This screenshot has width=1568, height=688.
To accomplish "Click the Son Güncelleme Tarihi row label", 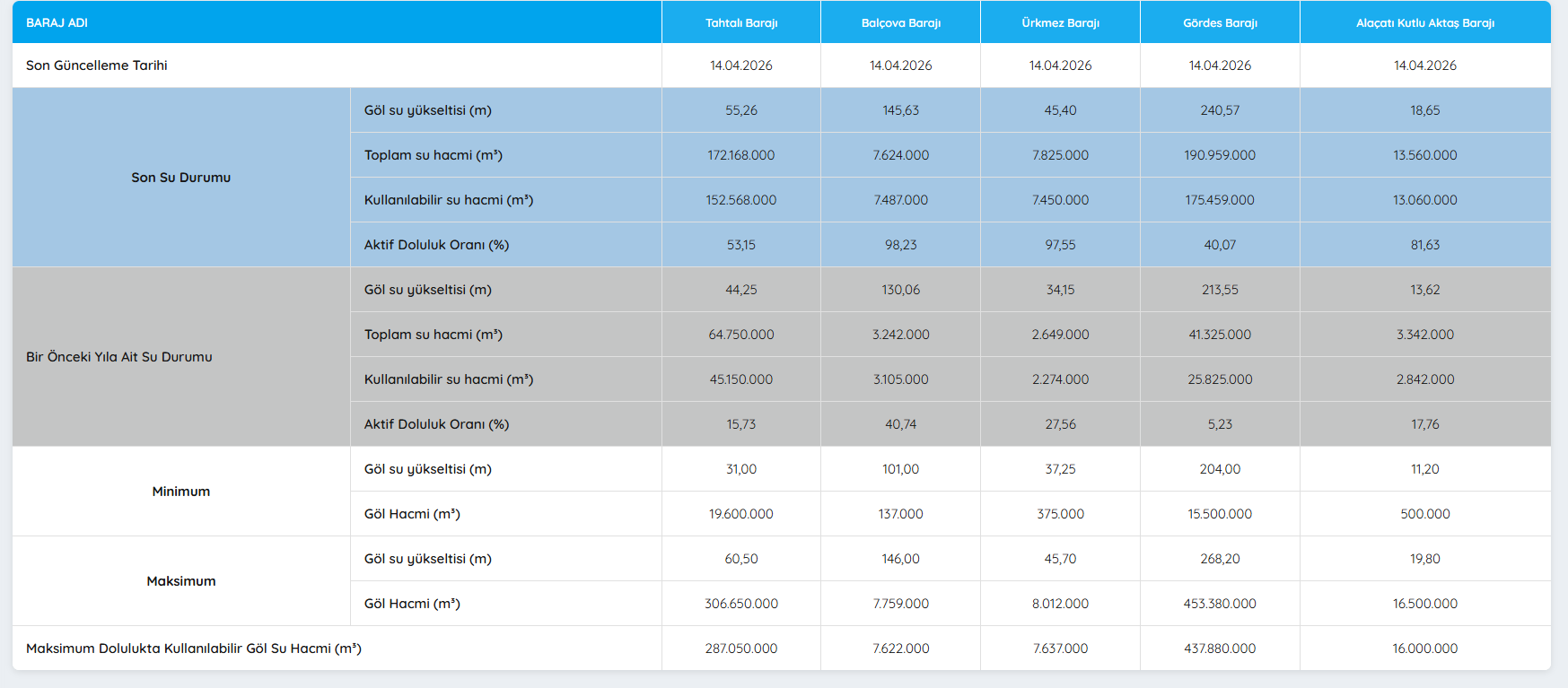I will tap(97, 65).
